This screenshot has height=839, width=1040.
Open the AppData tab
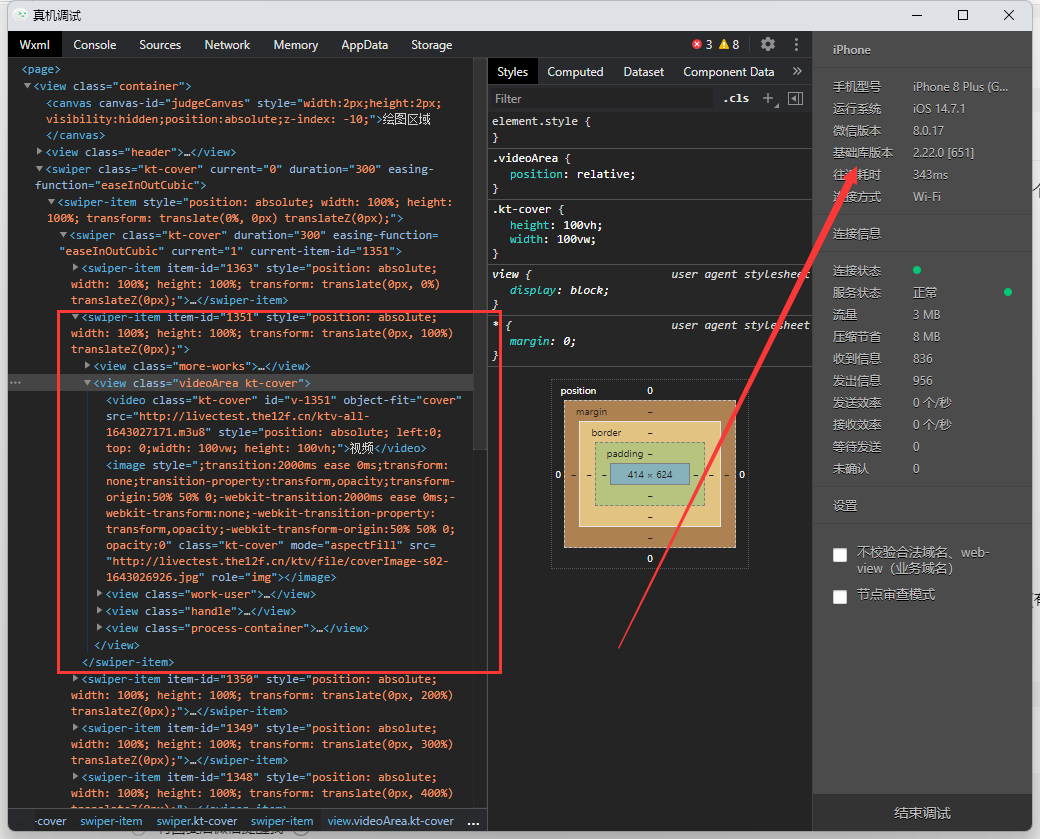(x=365, y=44)
